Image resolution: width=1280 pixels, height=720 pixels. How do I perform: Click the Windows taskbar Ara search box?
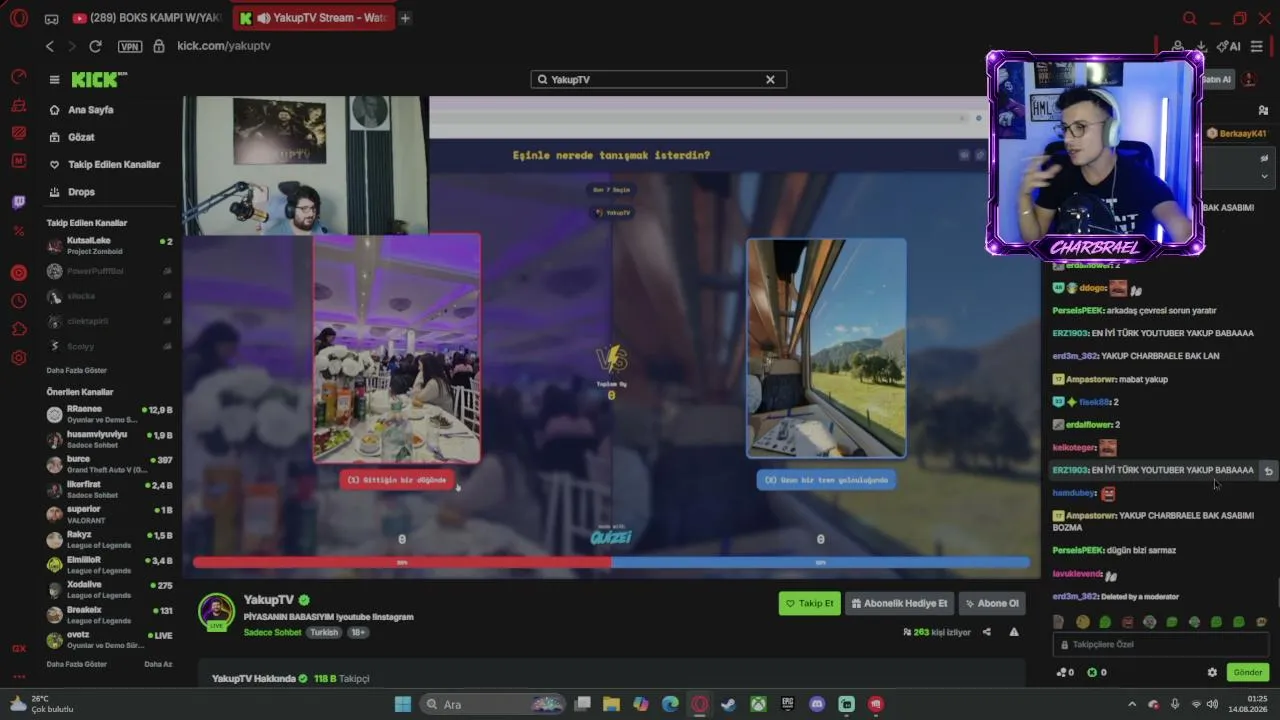pyautogui.click(x=491, y=704)
